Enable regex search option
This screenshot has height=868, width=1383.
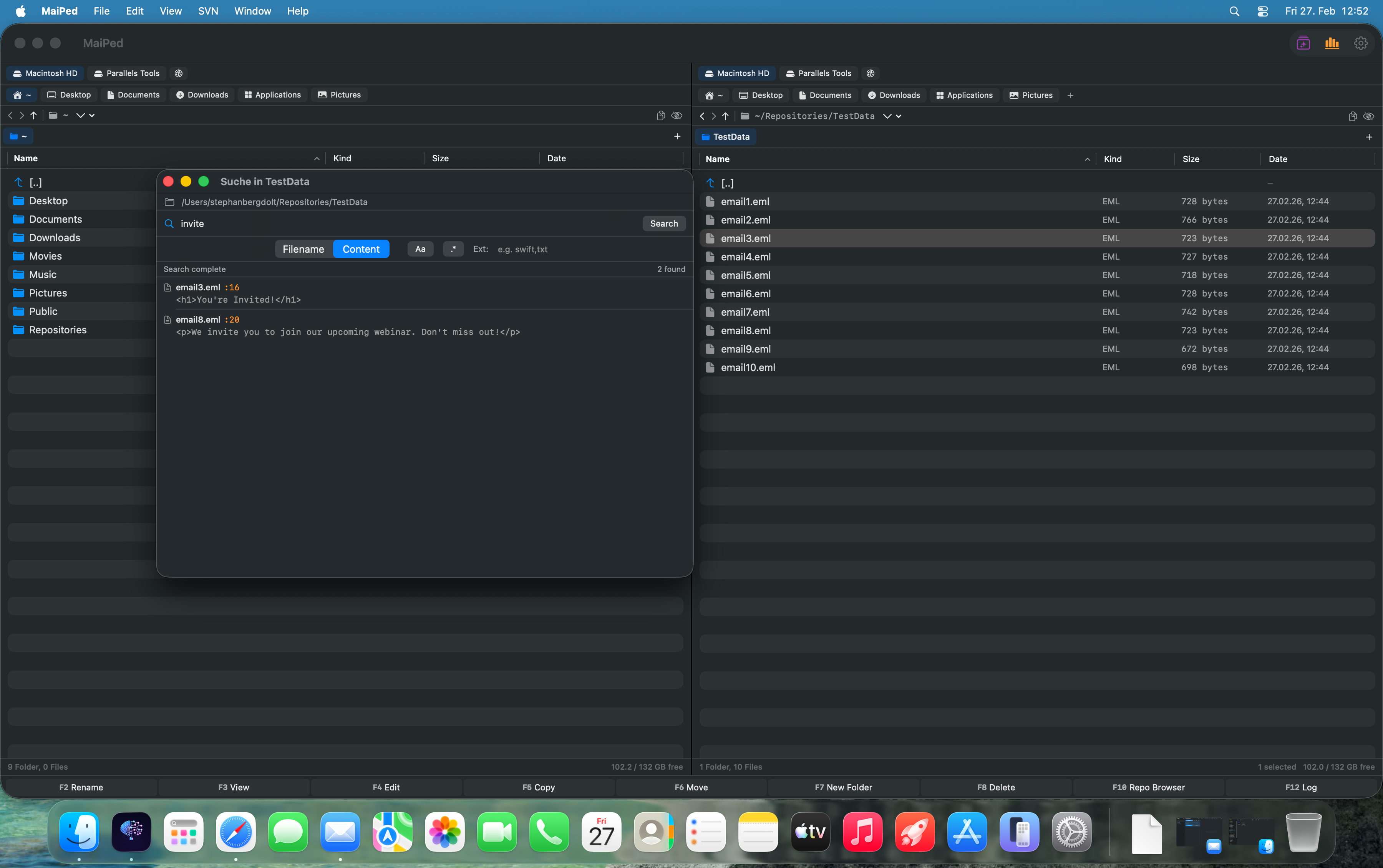453,249
